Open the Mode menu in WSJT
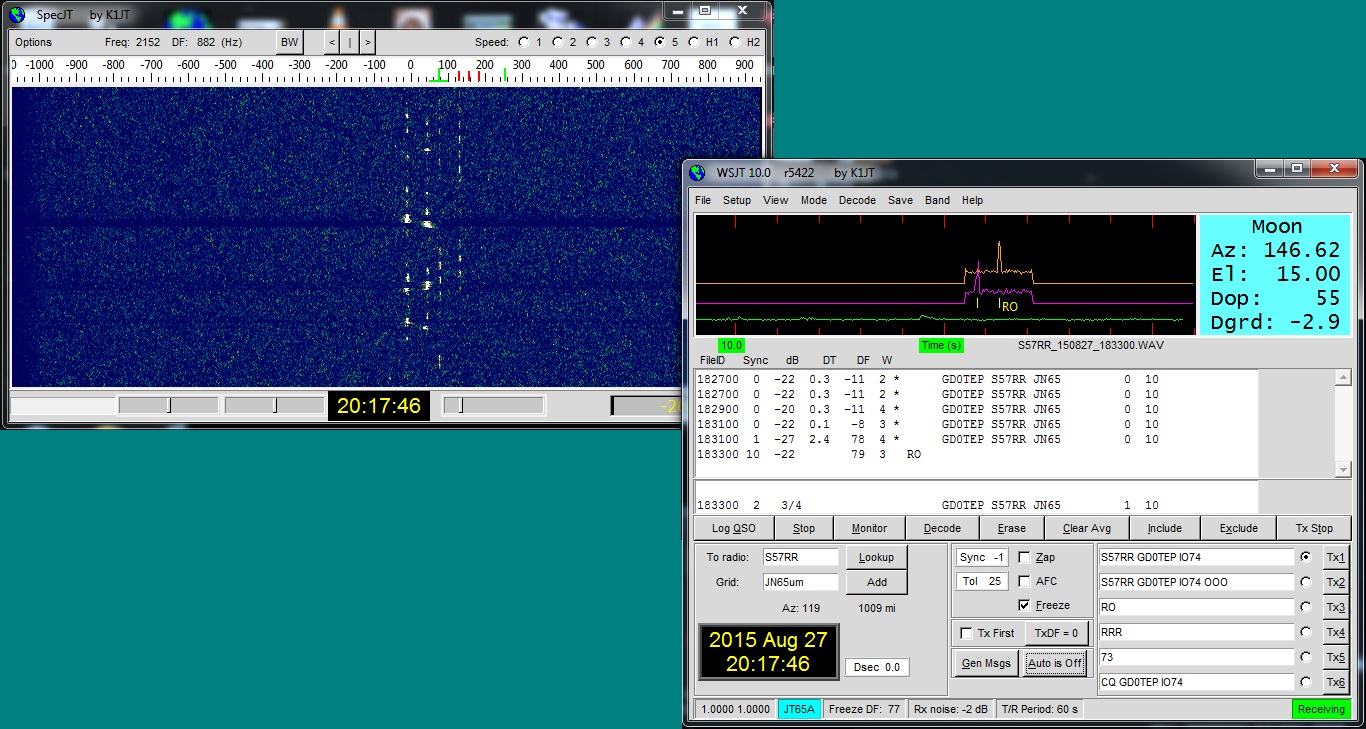 813,200
